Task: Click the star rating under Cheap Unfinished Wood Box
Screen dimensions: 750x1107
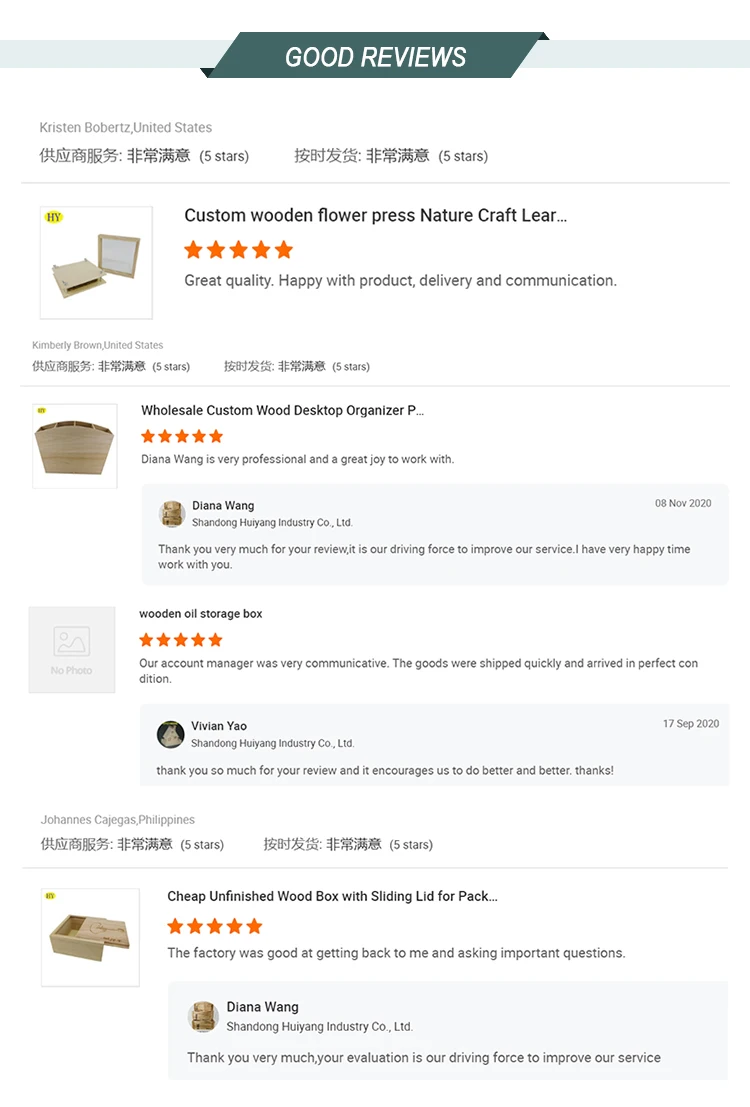Action: [215, 926]
